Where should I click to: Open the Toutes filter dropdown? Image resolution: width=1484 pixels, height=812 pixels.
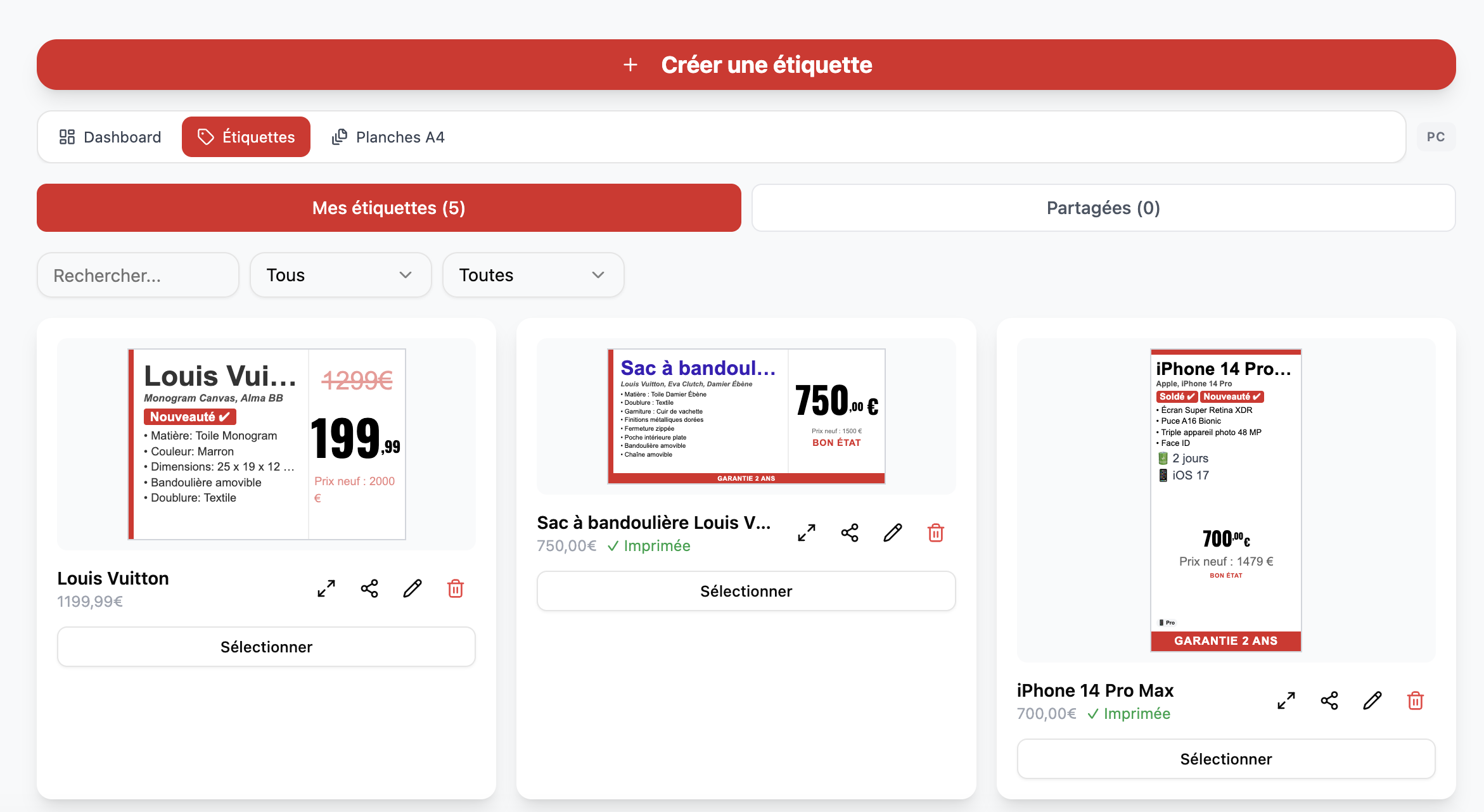pyautogui.click(x=534, y=275)
